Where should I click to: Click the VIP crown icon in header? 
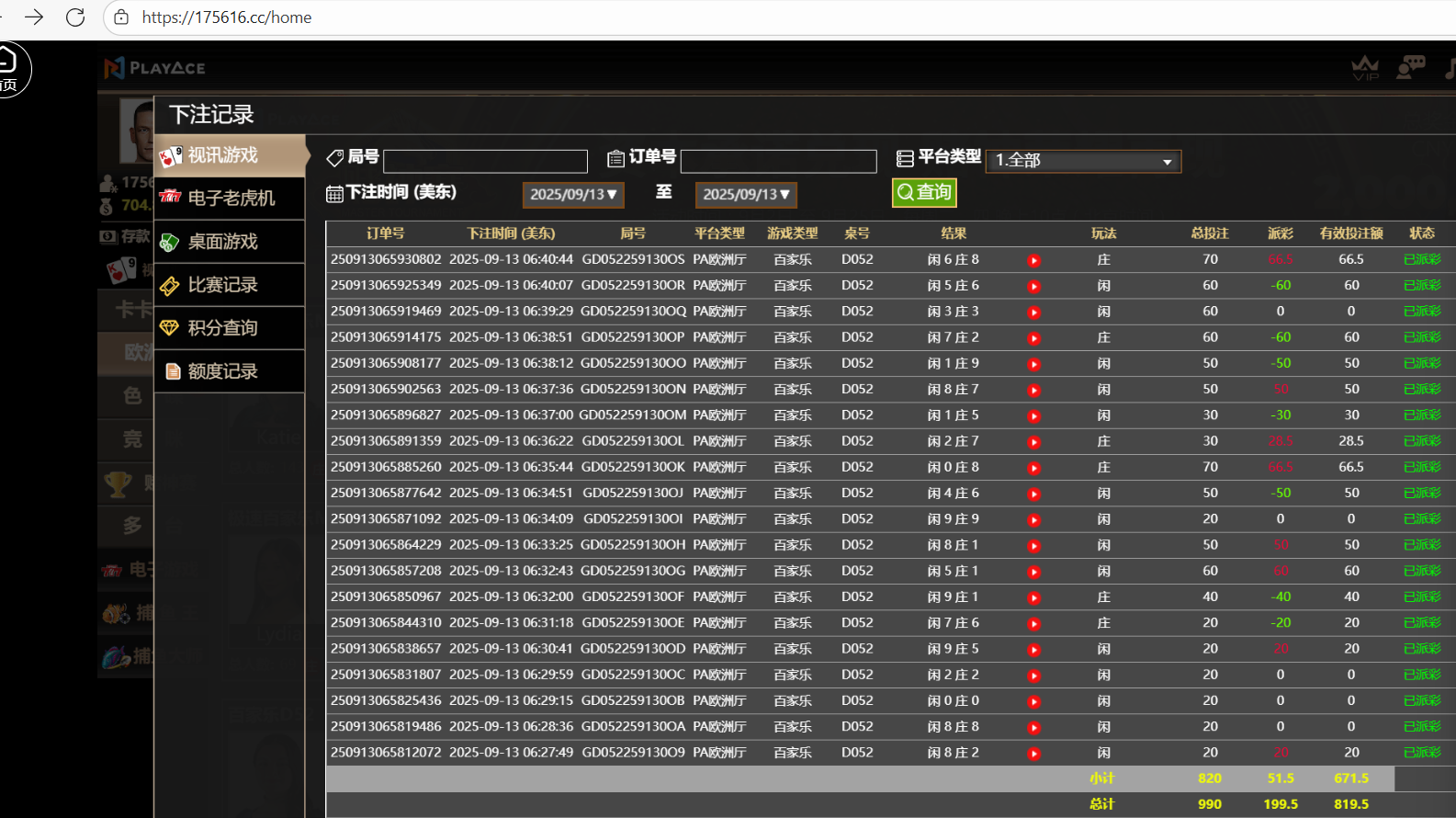1365,67
